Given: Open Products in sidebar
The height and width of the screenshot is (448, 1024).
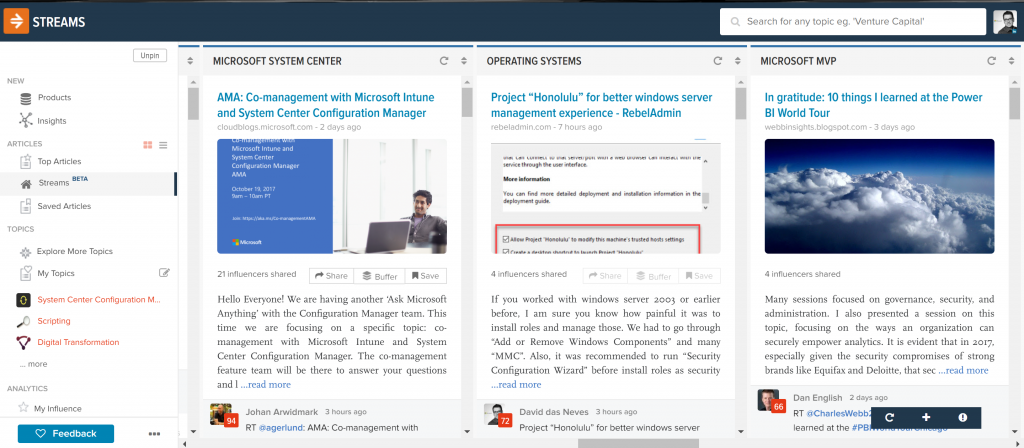Looking at the screenshot, I should tap(55, 97).
